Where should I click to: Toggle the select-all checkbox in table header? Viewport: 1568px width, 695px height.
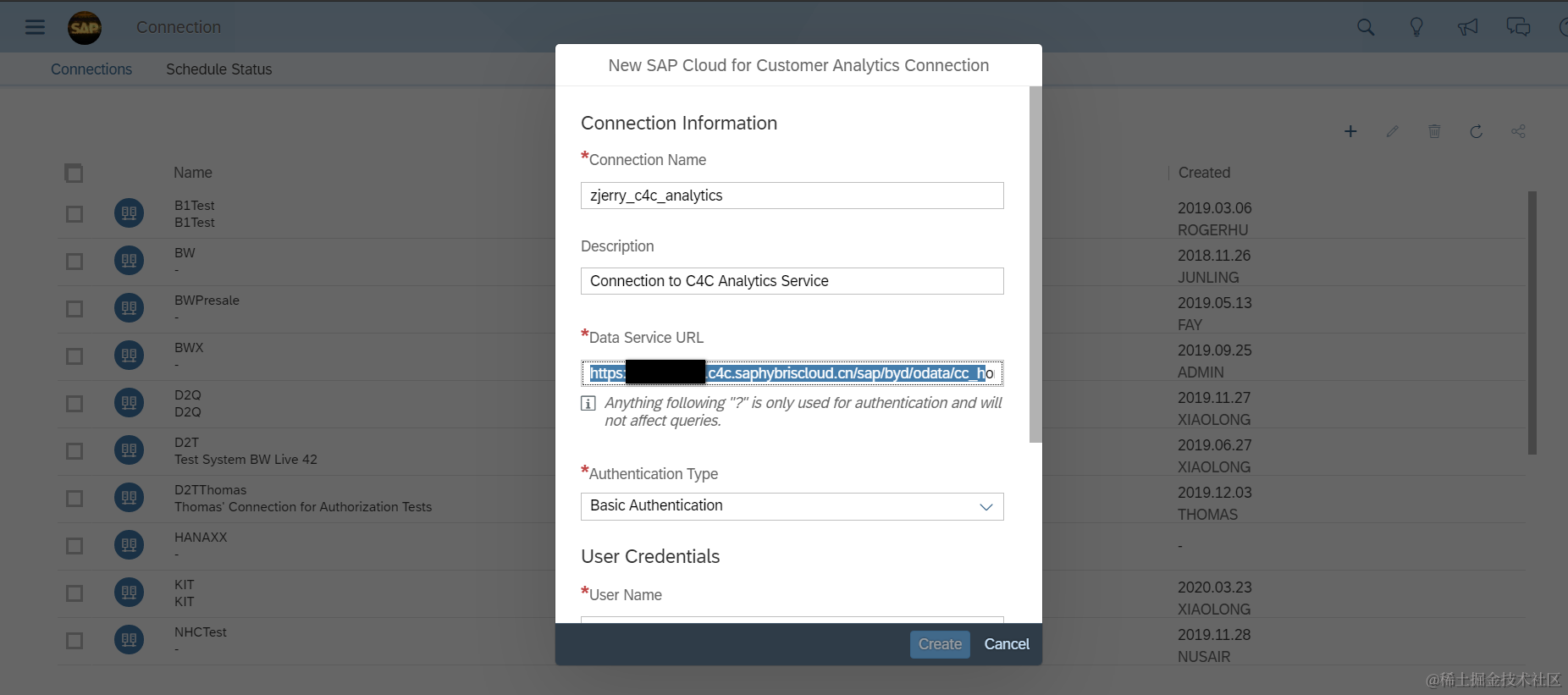[74, 173]
